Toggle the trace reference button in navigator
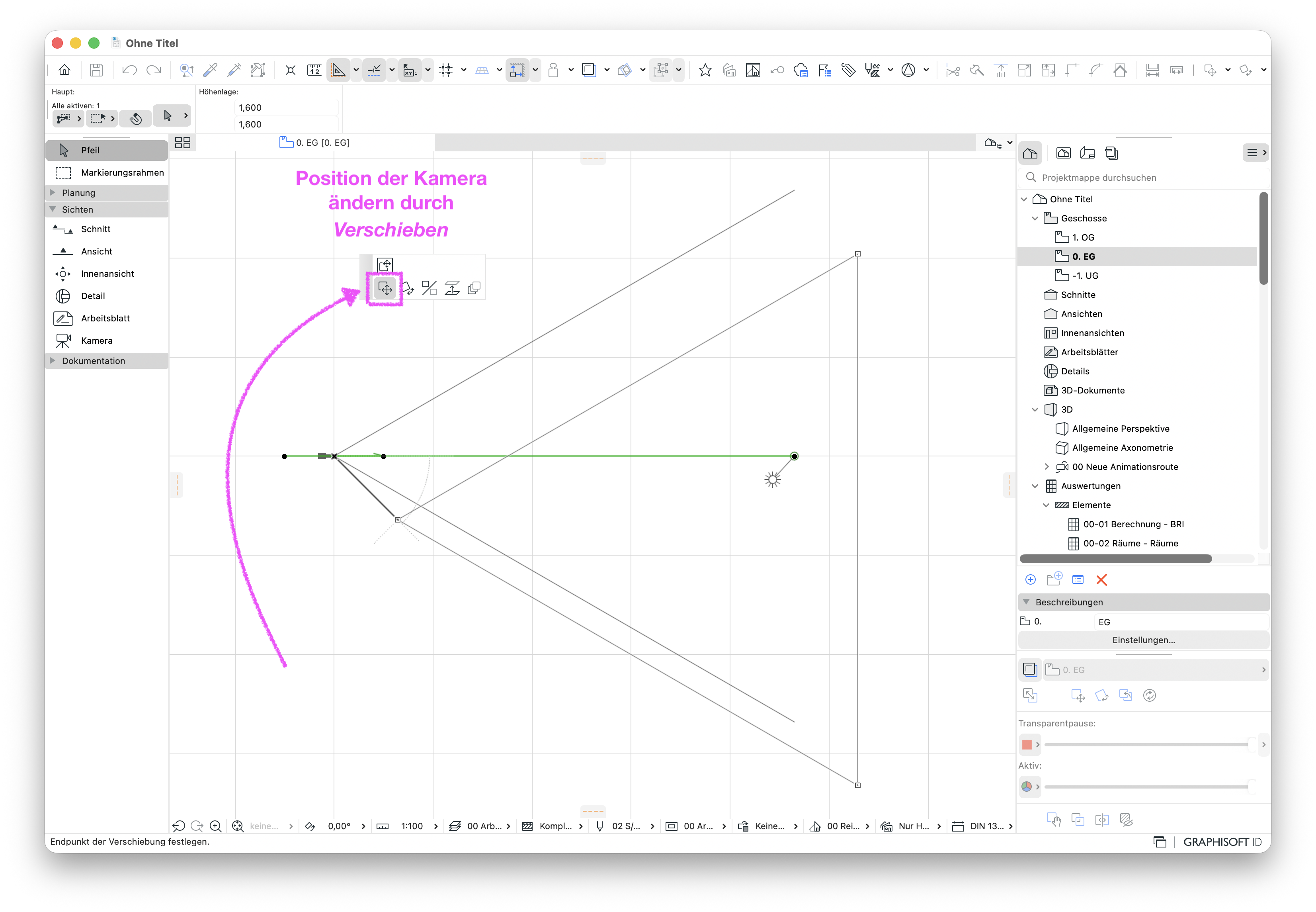 [x=1030, y=670]
